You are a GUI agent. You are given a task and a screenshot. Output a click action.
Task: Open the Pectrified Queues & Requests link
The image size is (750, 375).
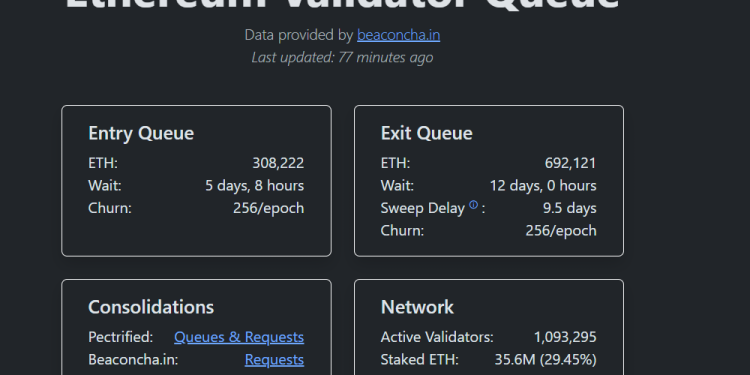tap(239, 337)
